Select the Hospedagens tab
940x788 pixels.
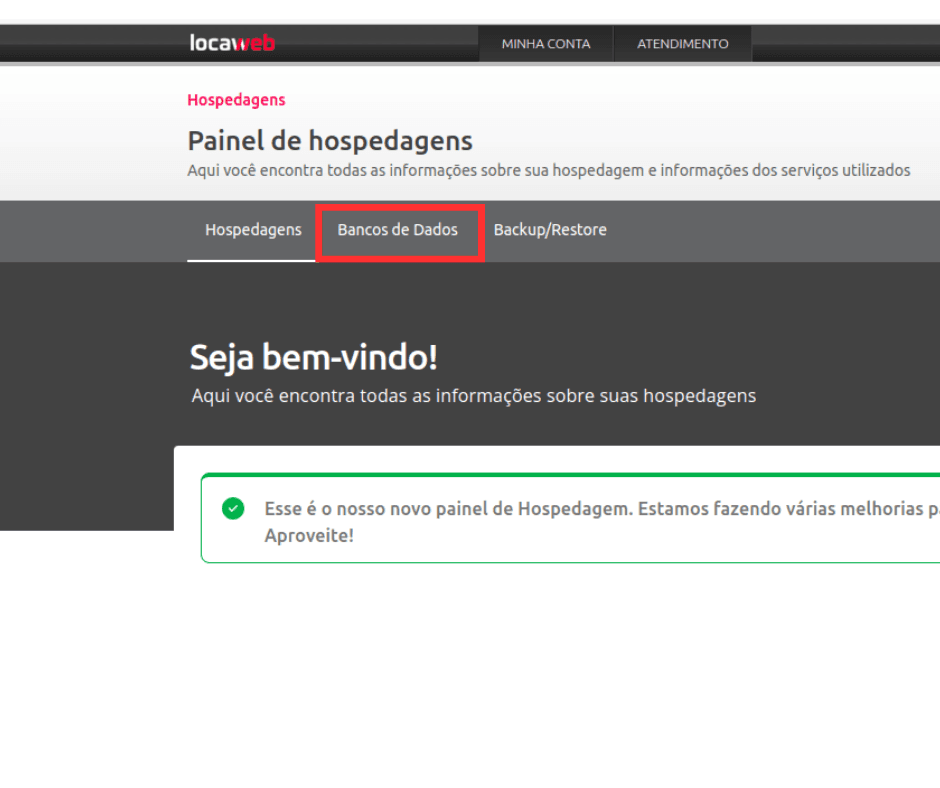point(253,230)
